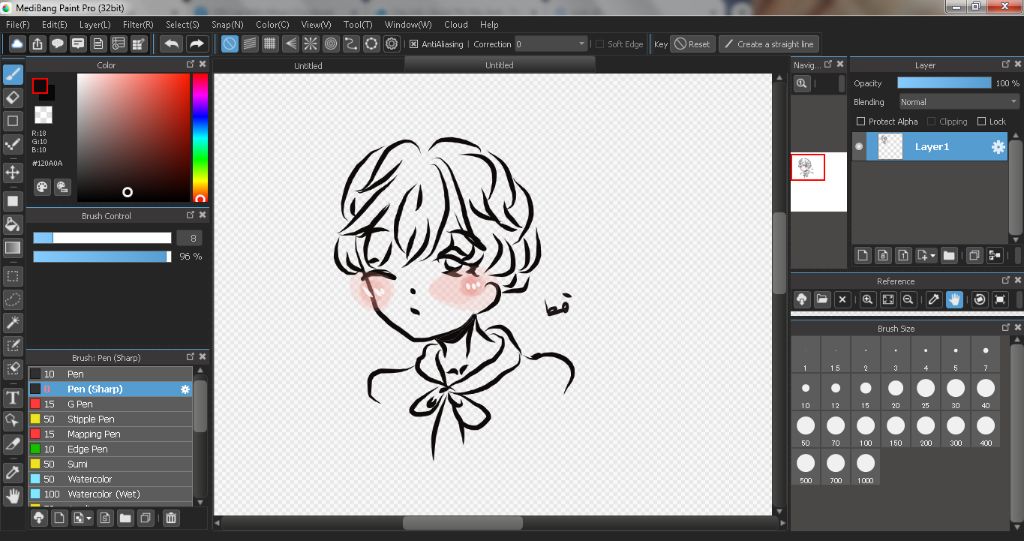Select the Text tool
1024x541 pixels.
point(12,397)
